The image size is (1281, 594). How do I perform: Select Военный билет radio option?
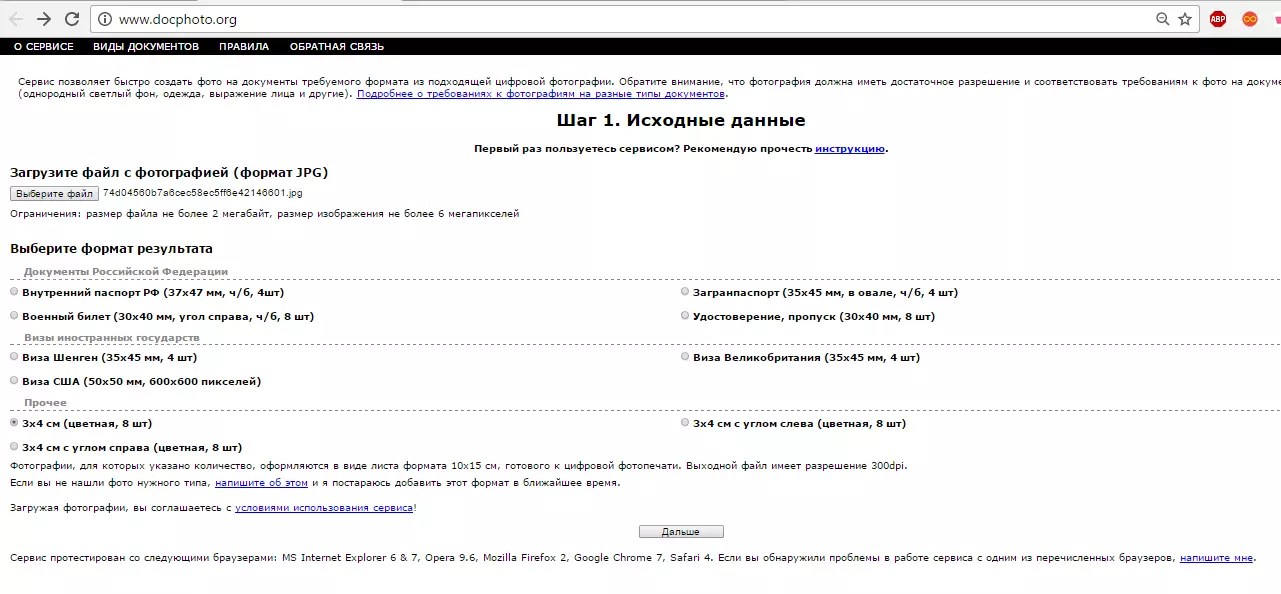point(14,316)
